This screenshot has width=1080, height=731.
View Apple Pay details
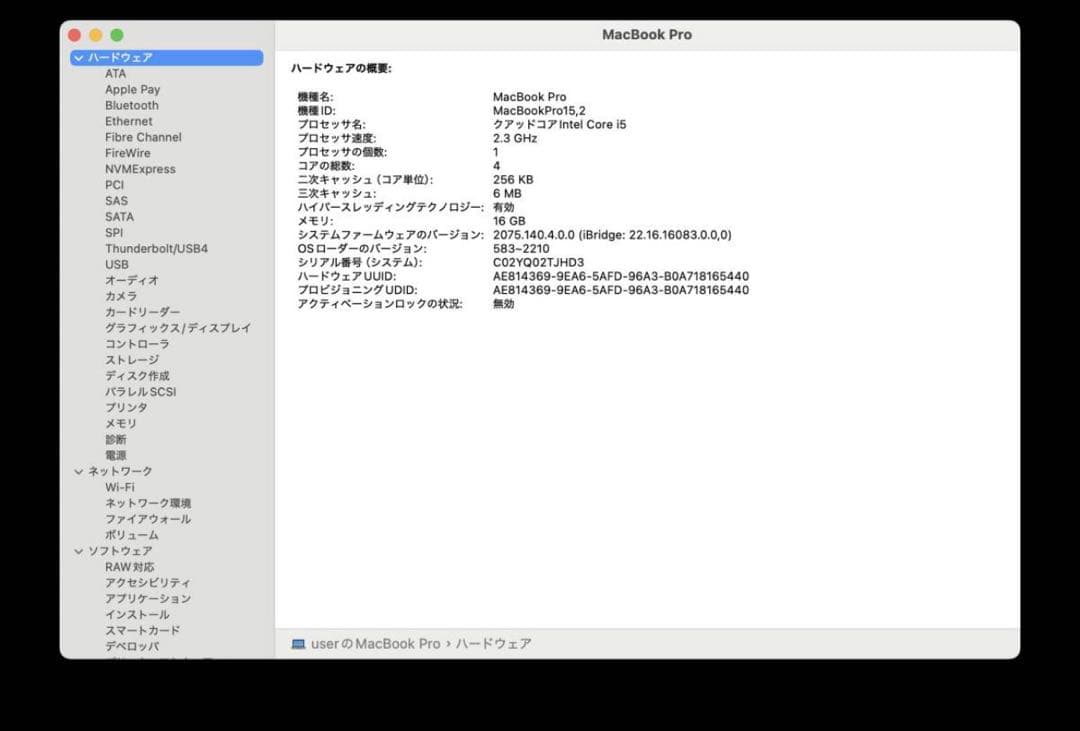coord(132,89)
